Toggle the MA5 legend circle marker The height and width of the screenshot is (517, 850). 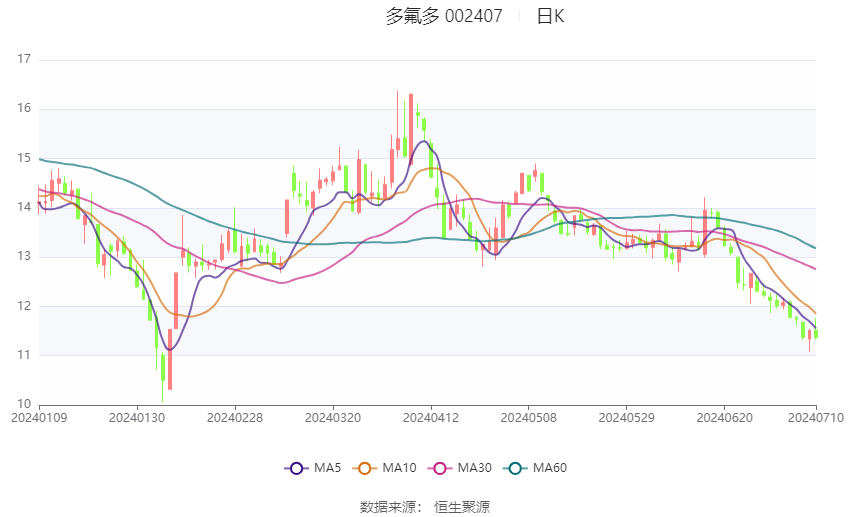pos(296,467)
